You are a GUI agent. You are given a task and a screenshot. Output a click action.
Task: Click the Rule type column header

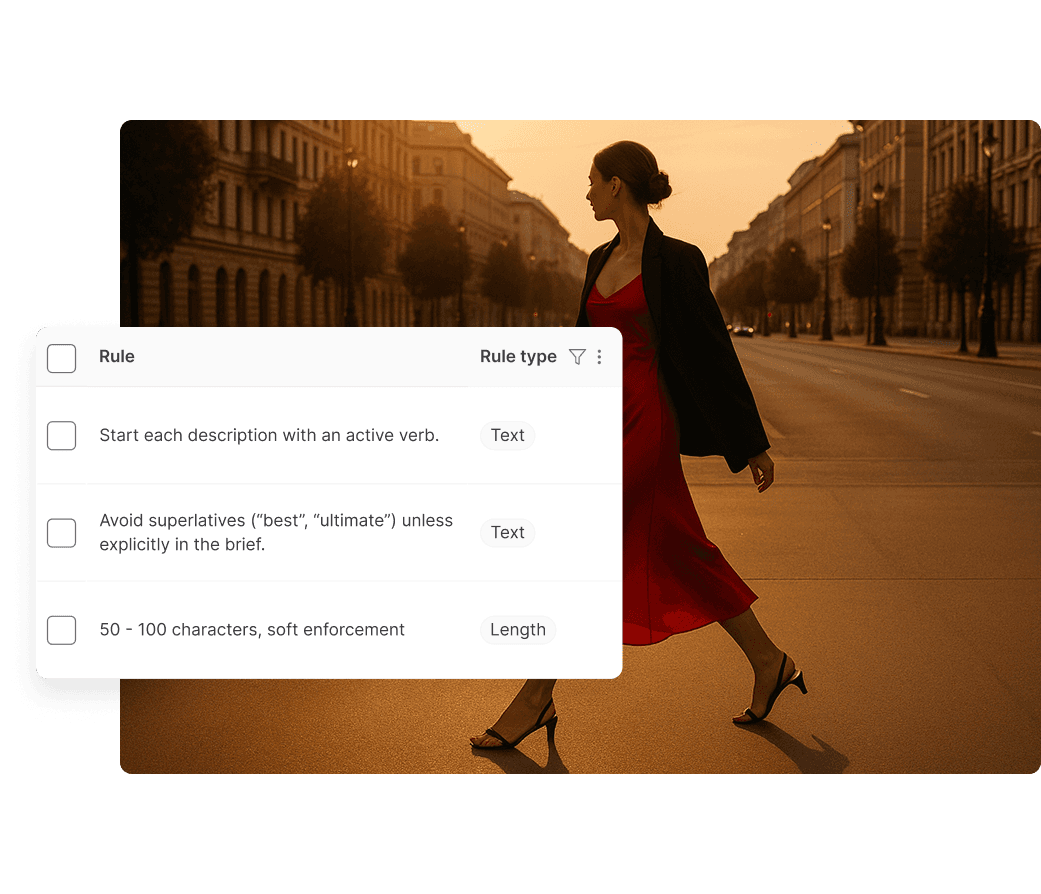pos(518,357)
